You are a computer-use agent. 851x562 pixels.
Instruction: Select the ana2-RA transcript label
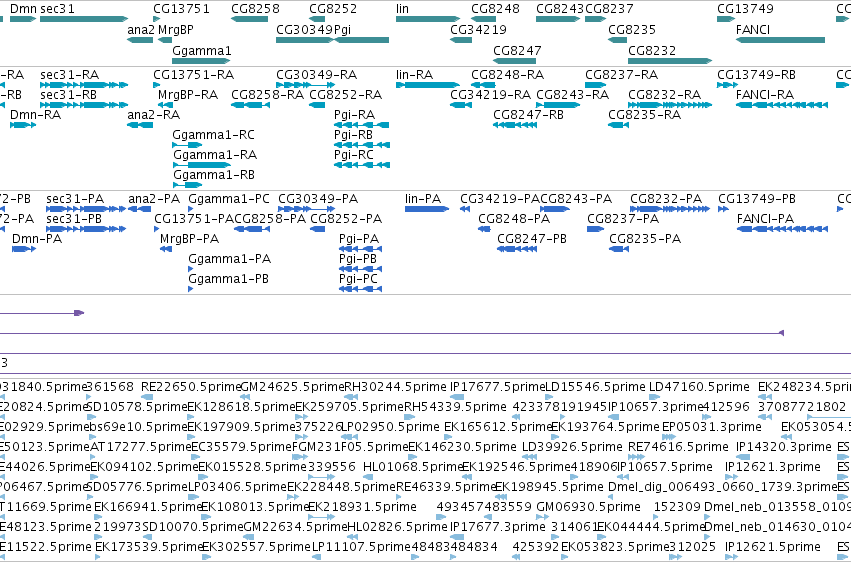(x=154, y=115)
